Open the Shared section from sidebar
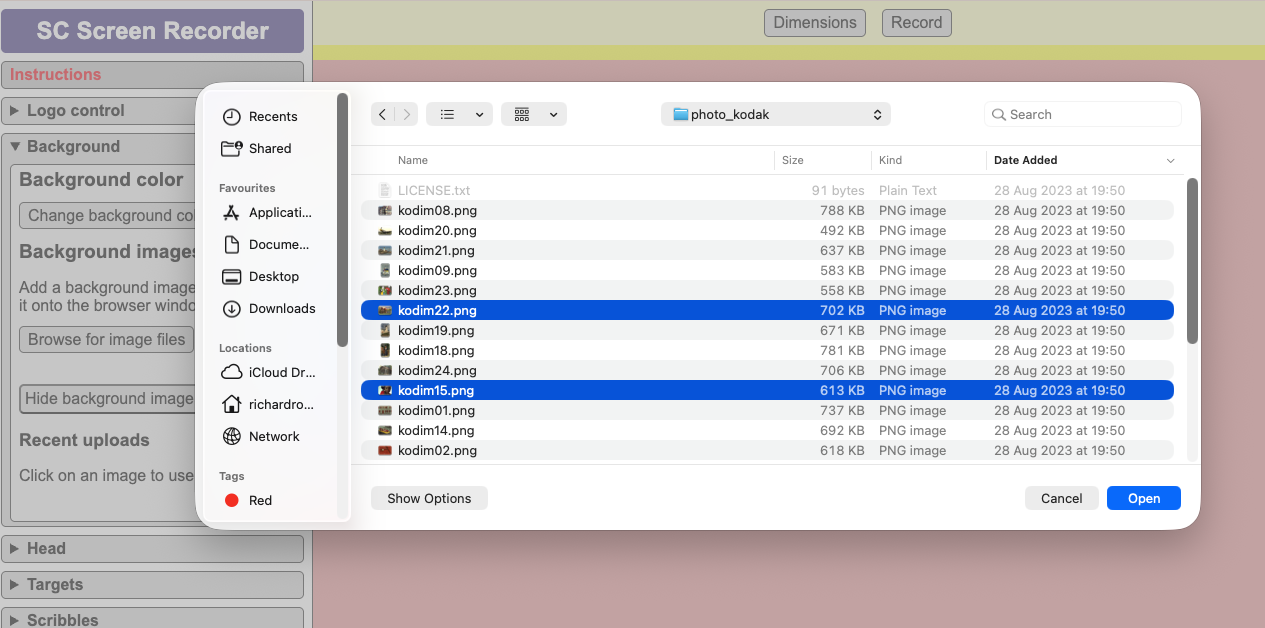The image size is (1265, 628). 267,148
